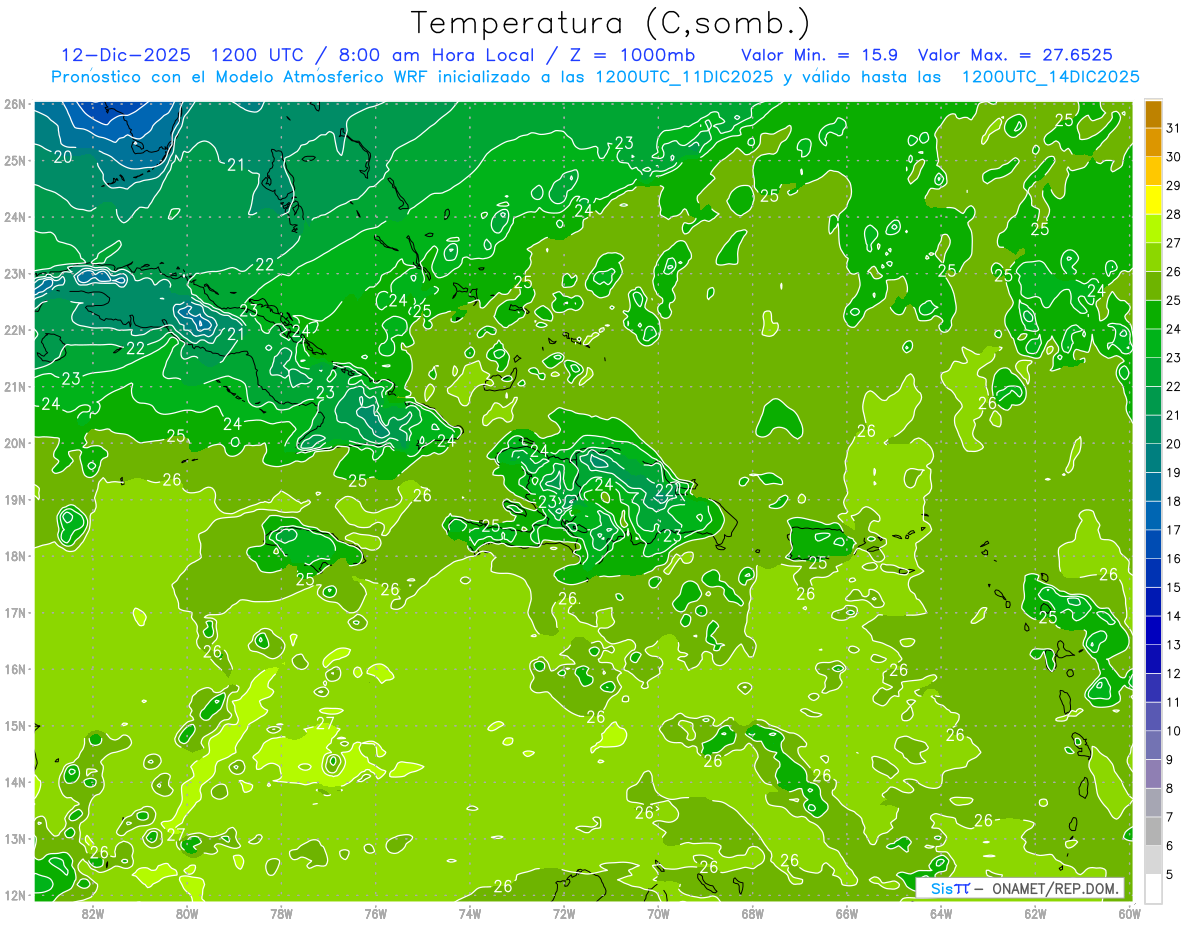Click the green color bar segment between 23 and 24
The image size is (1200, 927).
point(1153,345)
